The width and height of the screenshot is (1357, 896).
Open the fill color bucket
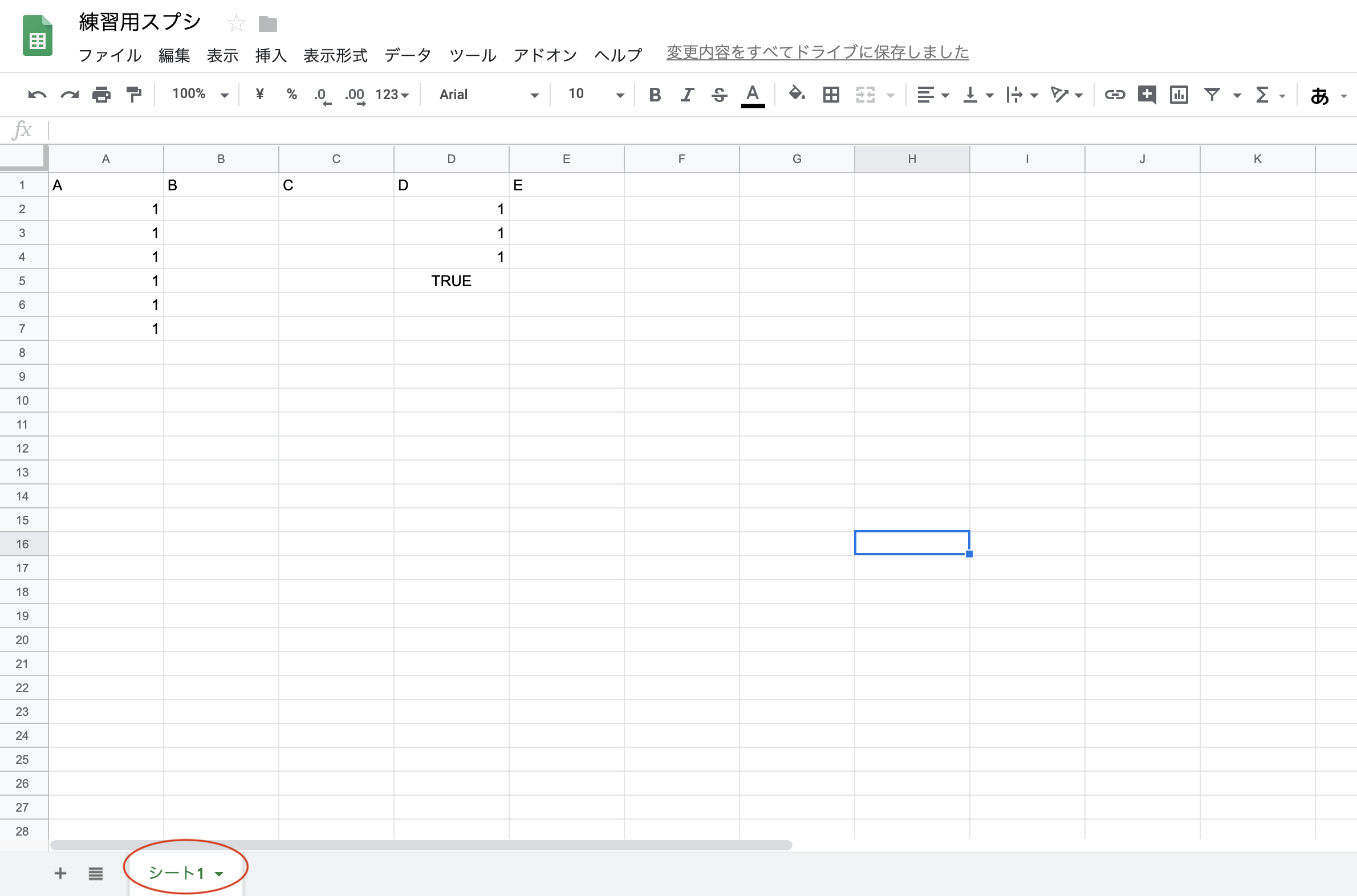797,94
